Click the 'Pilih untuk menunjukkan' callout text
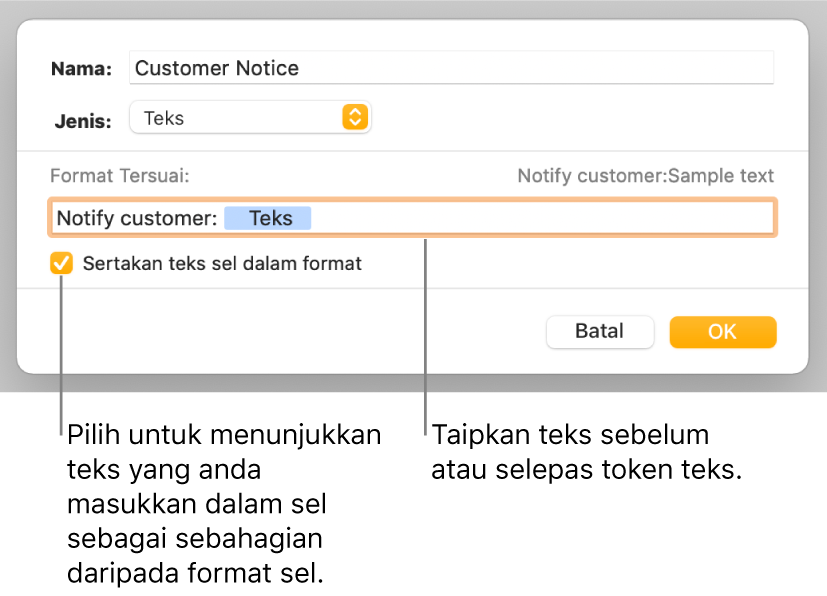The image size is (827, 596). coord(224,437)
